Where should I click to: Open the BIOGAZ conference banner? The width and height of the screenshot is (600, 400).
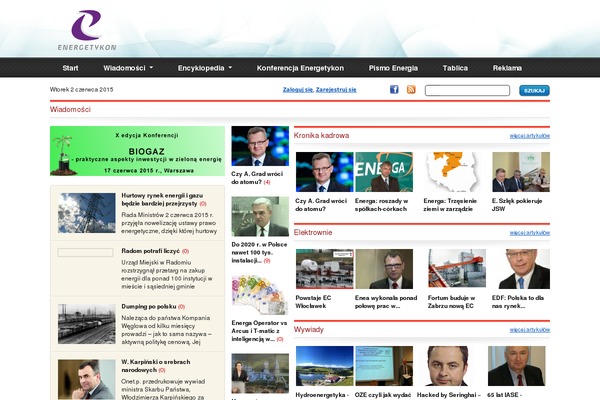[x=137, y=151]
